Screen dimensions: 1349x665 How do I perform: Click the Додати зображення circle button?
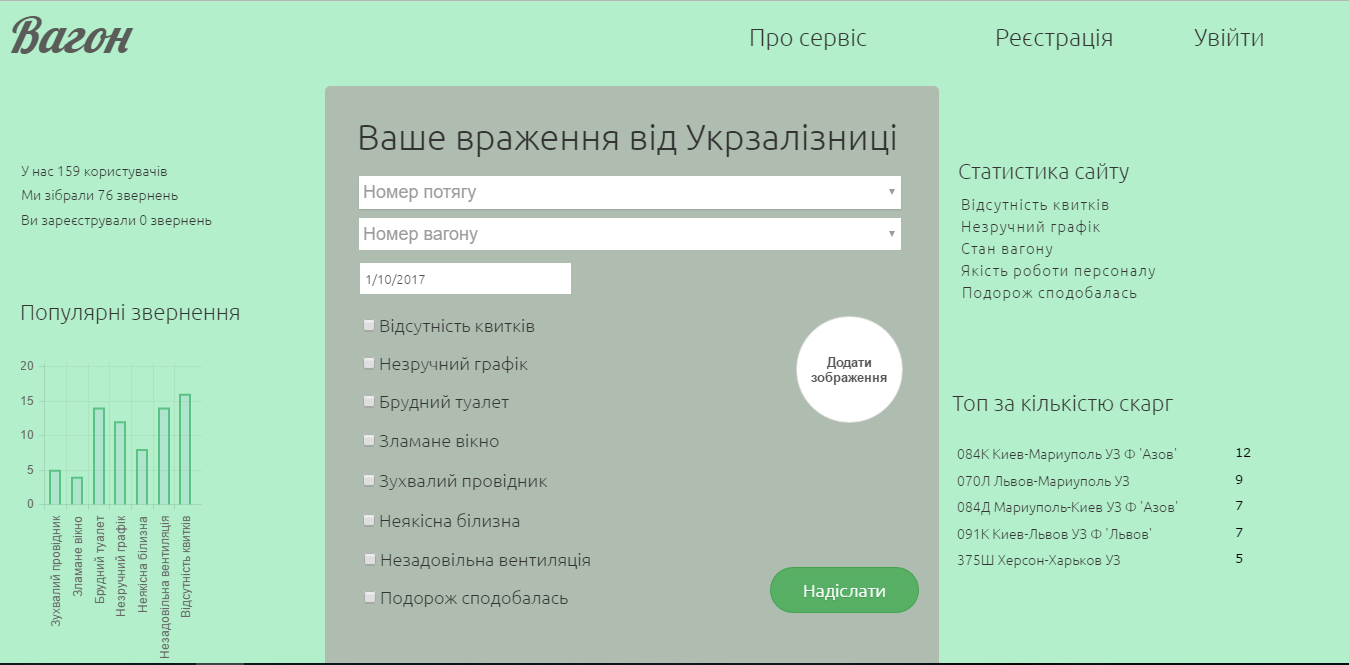point(849,370)
